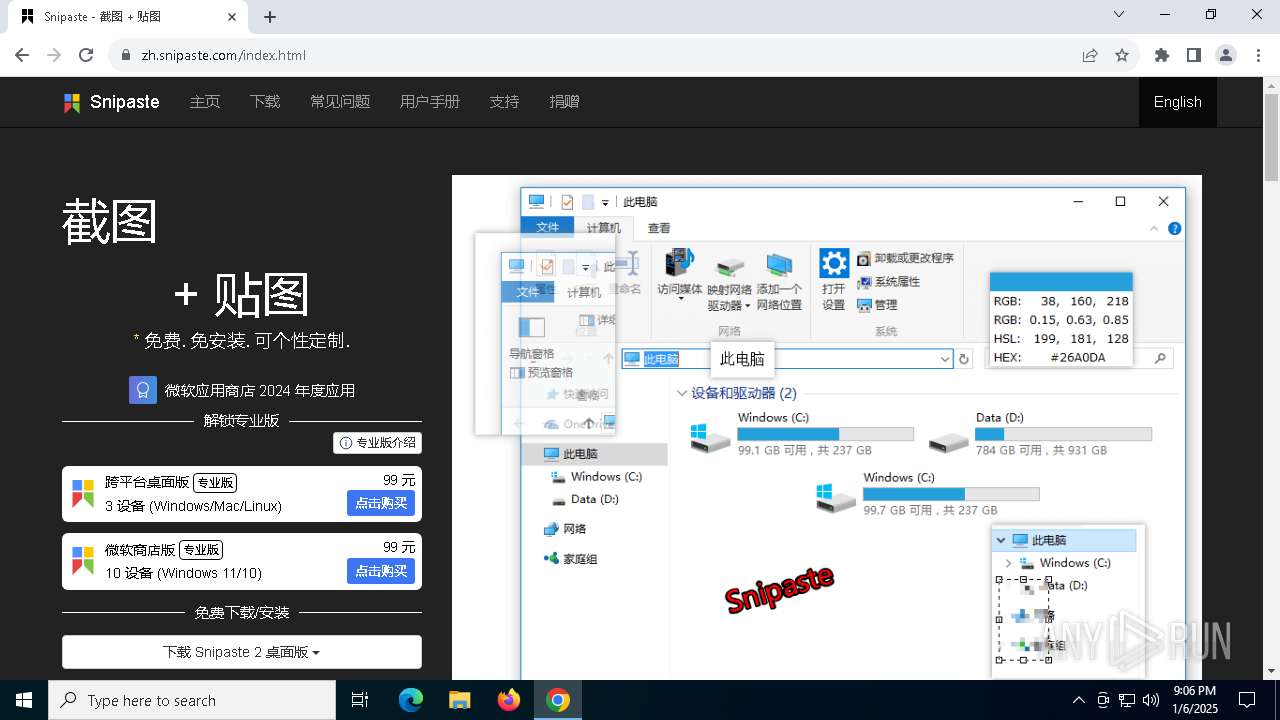Toggle the browser side panel
This screenshot has height=720, width=1280.
[x=1194, y=55]
